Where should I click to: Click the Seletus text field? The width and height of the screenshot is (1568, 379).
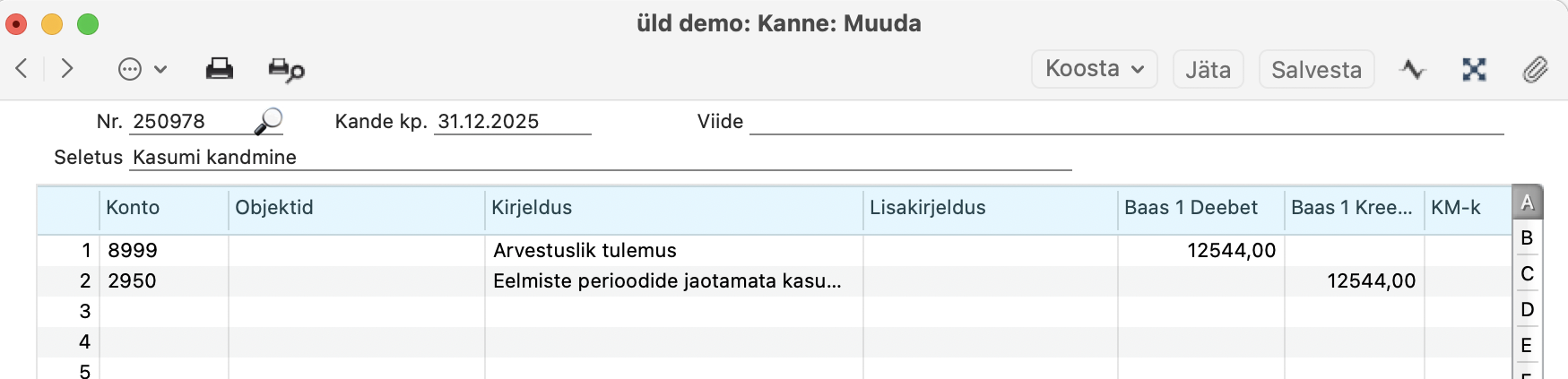point(601,158)
